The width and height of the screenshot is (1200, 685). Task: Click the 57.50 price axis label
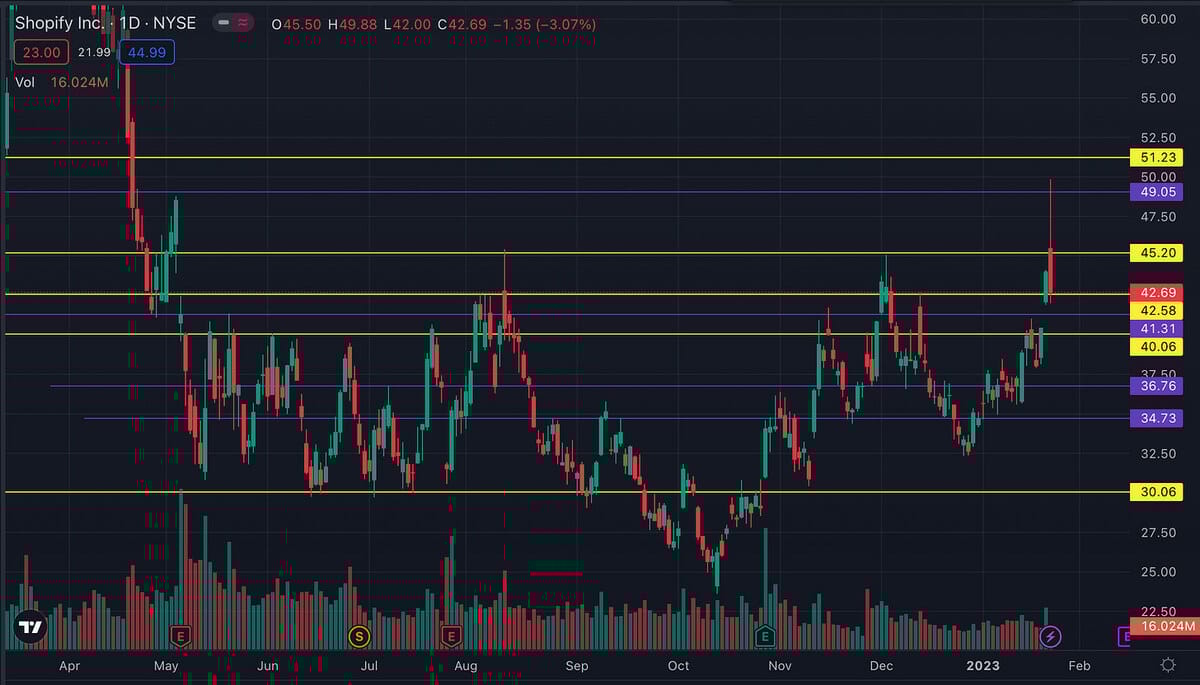pyautogui.click(x=1158, y=59)
